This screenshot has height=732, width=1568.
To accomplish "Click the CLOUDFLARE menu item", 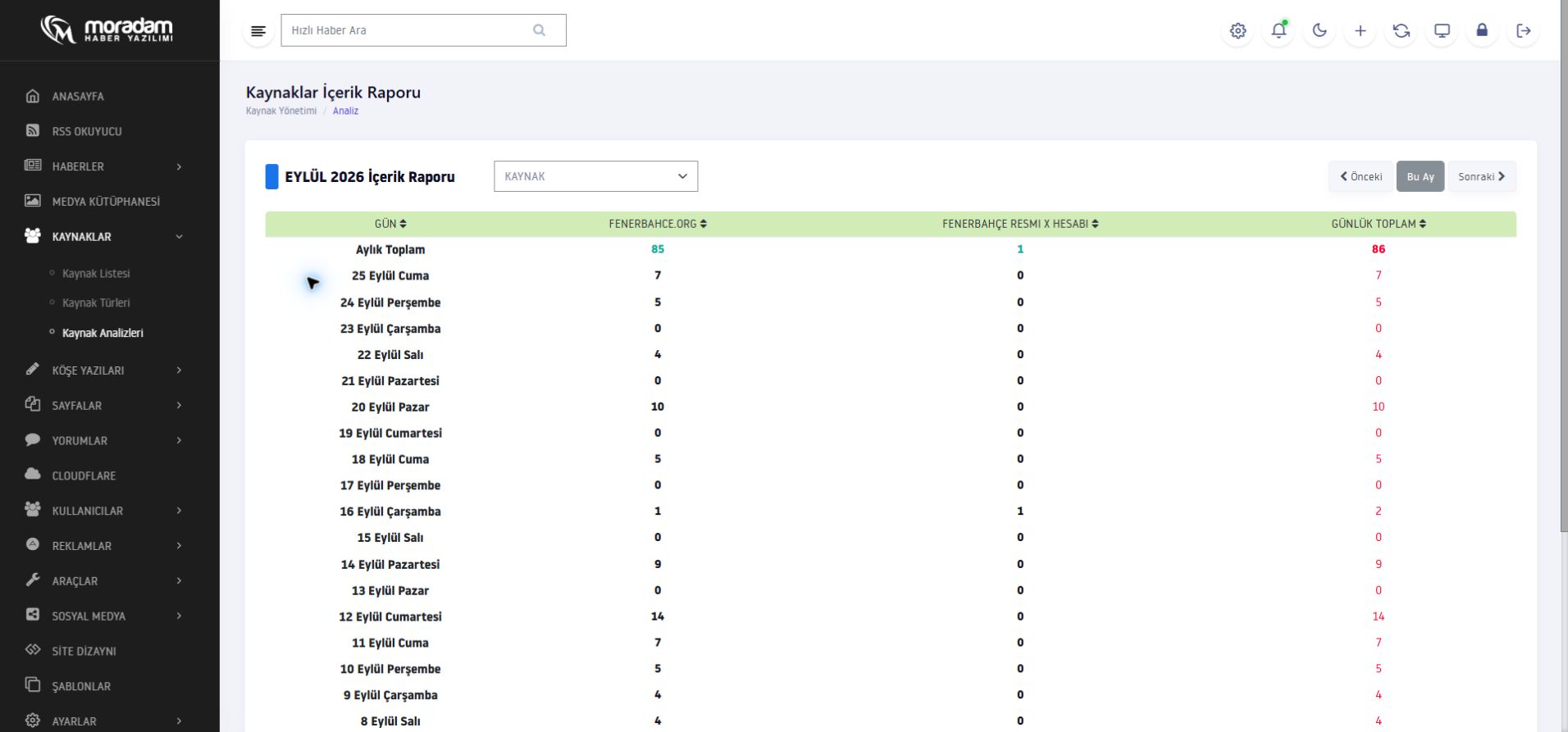I will (x=84, y=476).
